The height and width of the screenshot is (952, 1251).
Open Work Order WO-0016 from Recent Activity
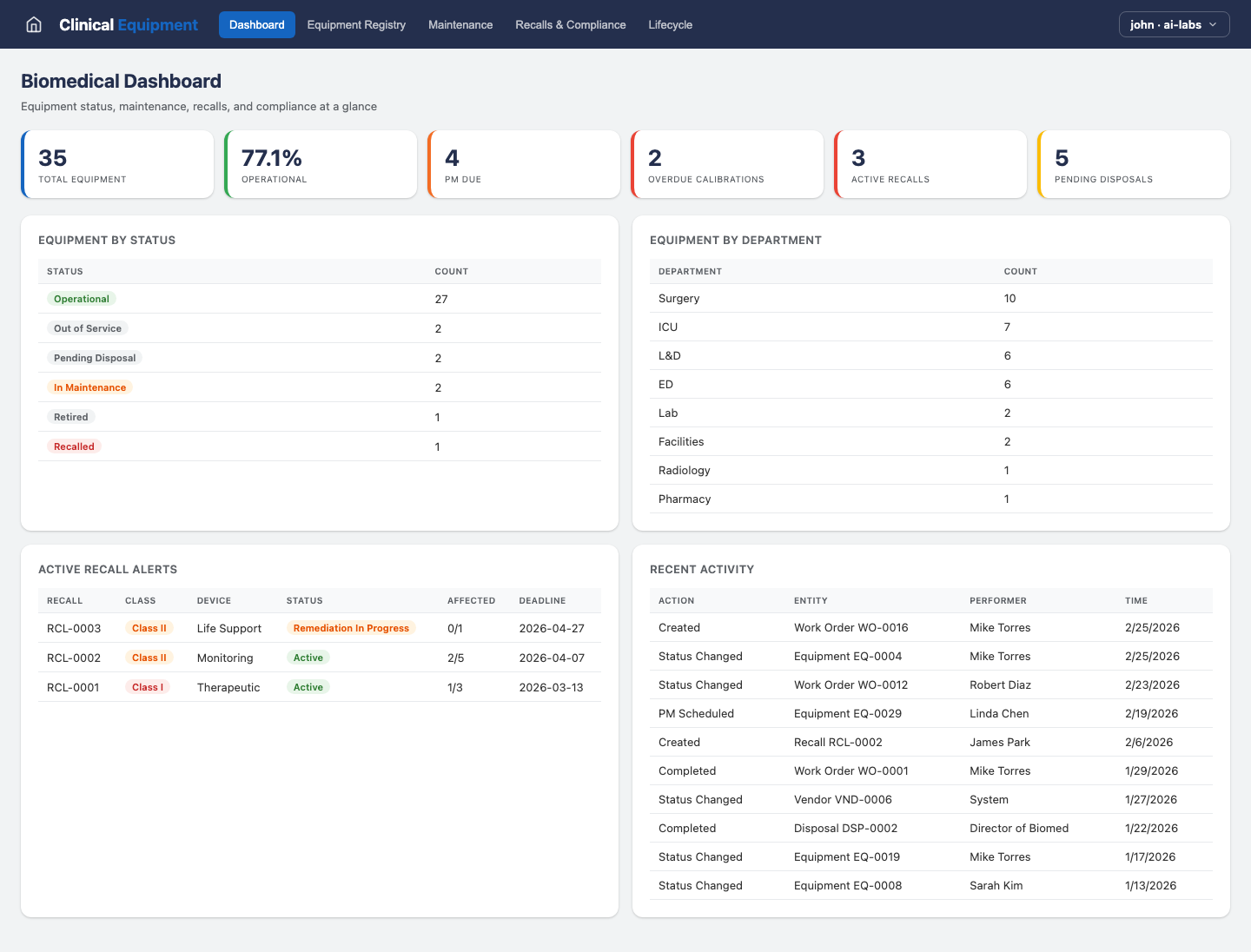coord(851,627)
